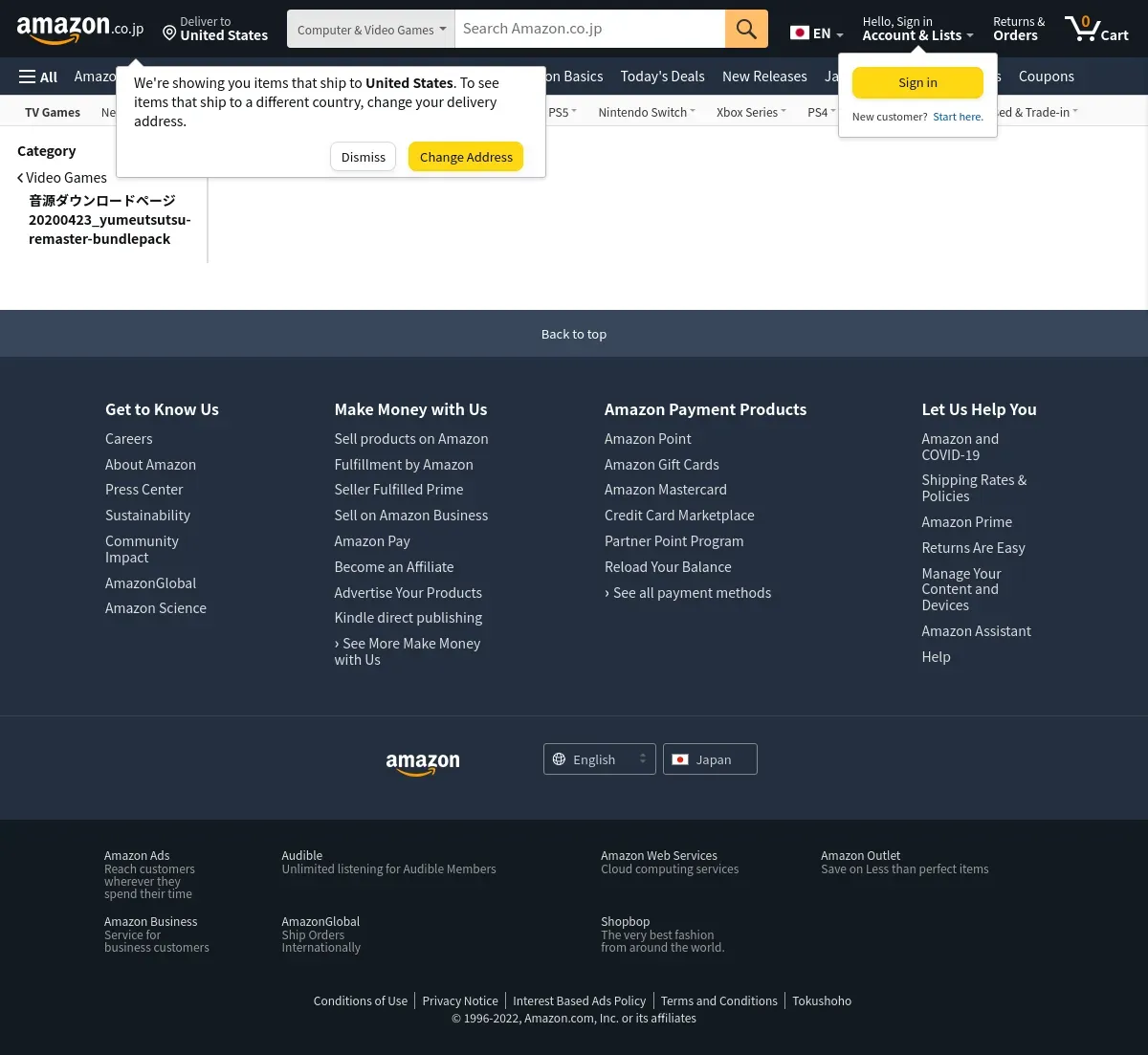Image resolution: width=1148 pixels, height=1055 pixels.
Task: Open the Amazon Pay link
Action: (372, 541)
